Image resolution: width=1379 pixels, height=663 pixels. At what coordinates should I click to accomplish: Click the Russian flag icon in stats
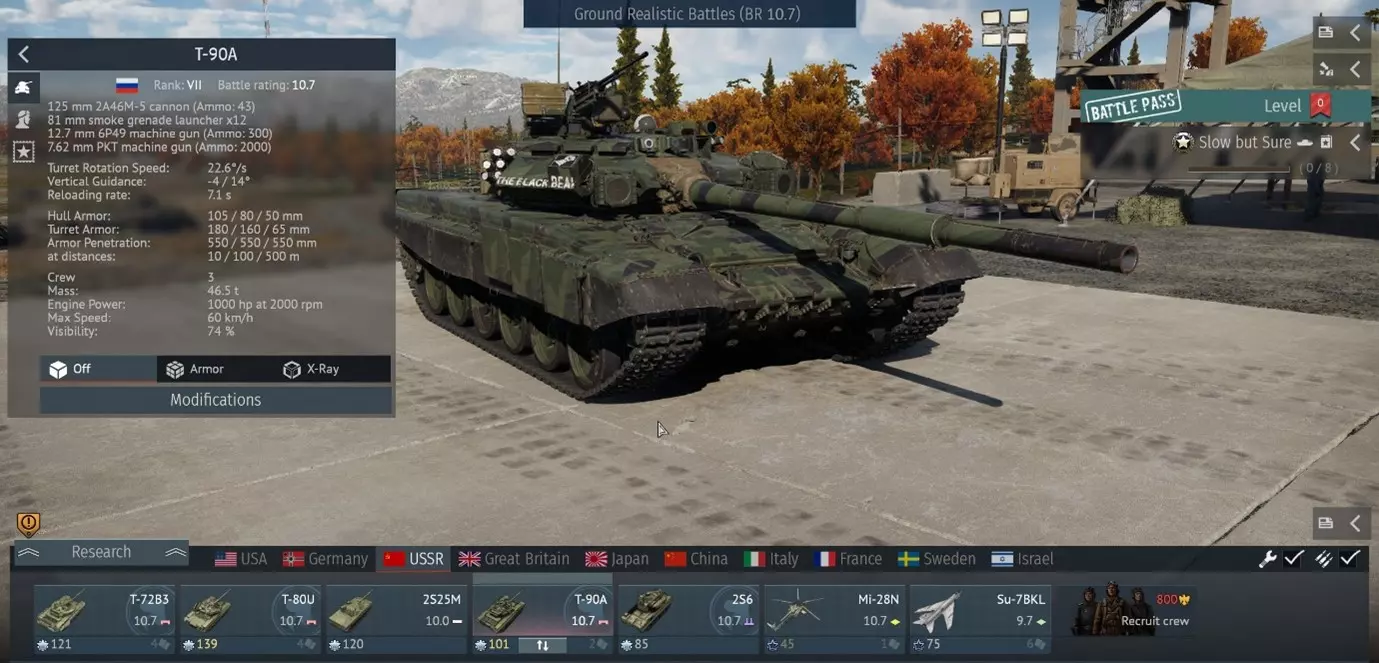pyautogui.click(x=127, y=85)
